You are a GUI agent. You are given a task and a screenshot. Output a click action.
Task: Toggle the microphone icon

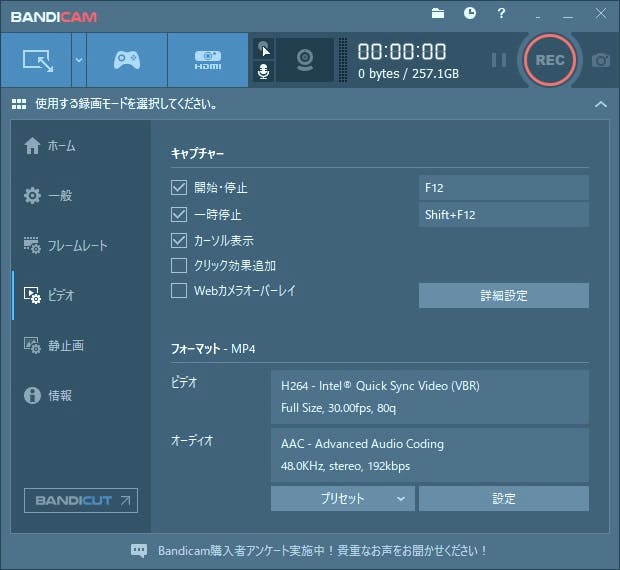coord(263,72)
